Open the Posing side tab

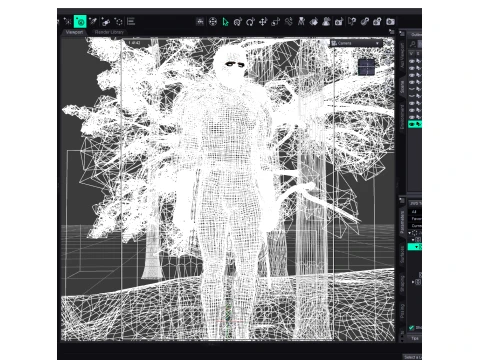[402, 311]
